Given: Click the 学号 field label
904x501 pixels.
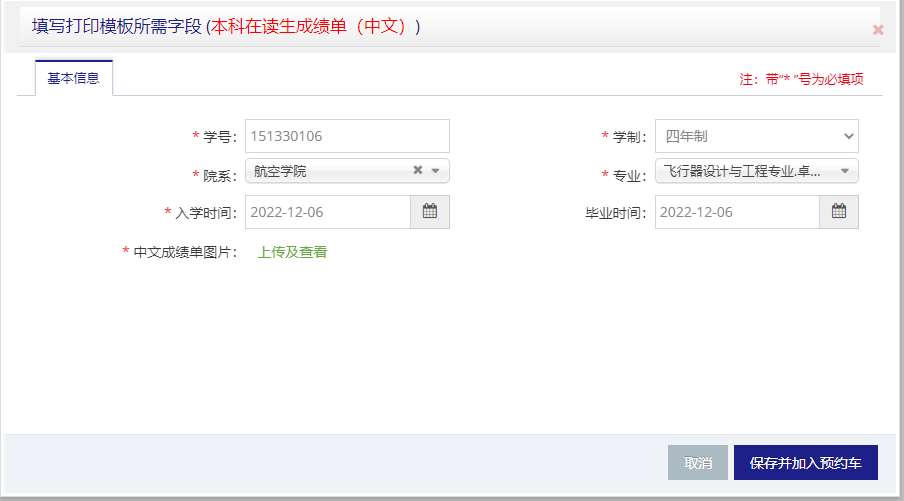Looking at the screenshot, I should (x=219, y=137).
